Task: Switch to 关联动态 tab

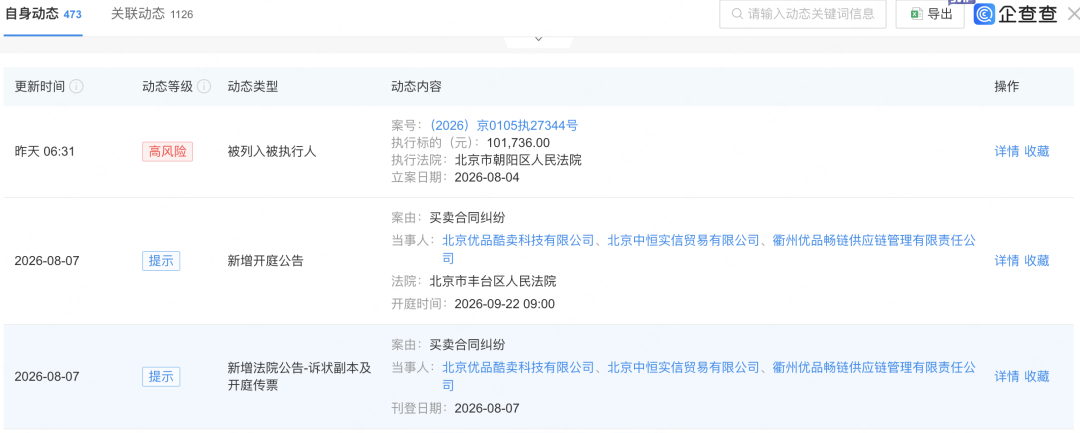Action: pyautogui.click(x=152, y=14)
